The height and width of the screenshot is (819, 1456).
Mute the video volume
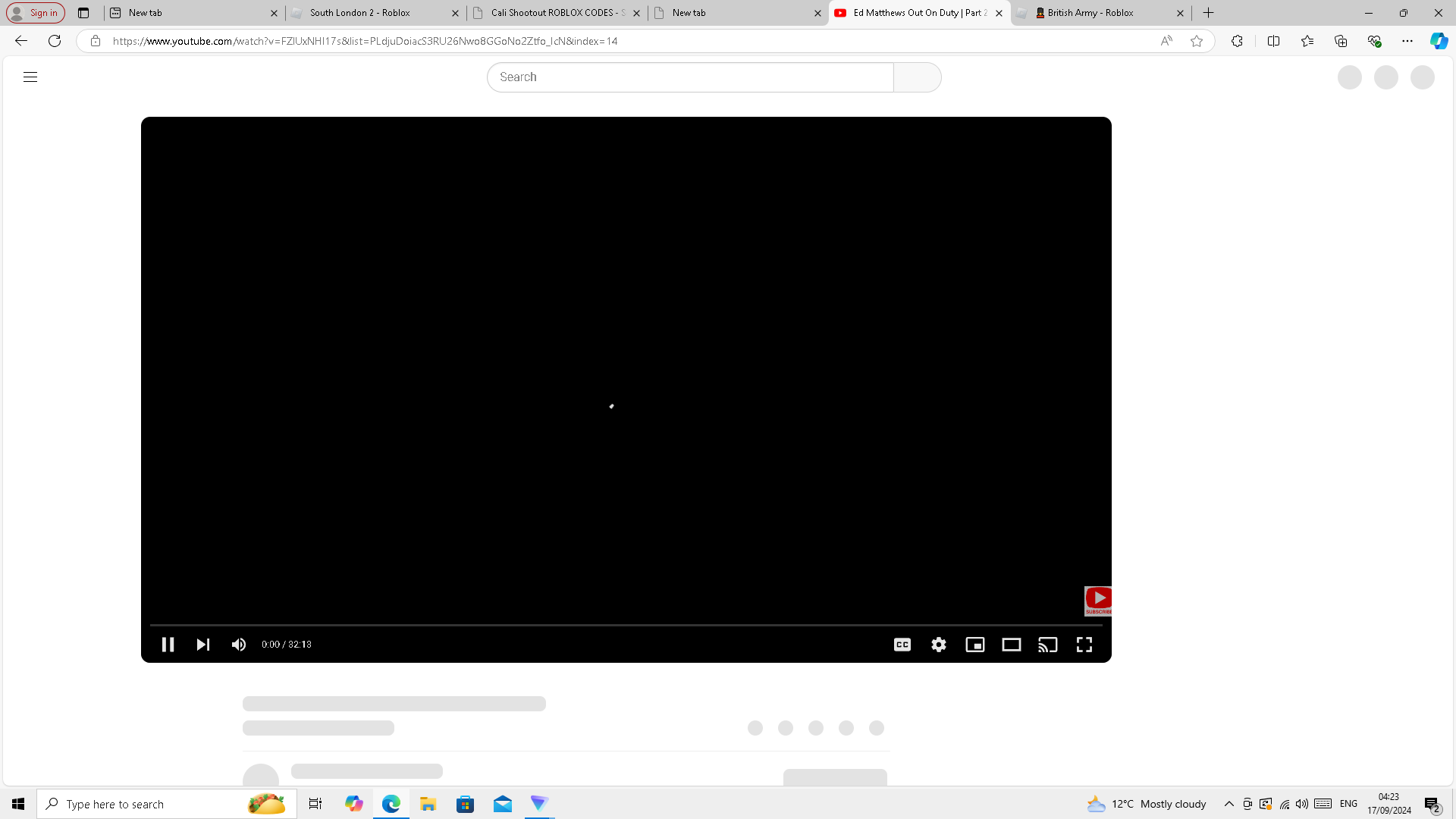click(239, 645)
